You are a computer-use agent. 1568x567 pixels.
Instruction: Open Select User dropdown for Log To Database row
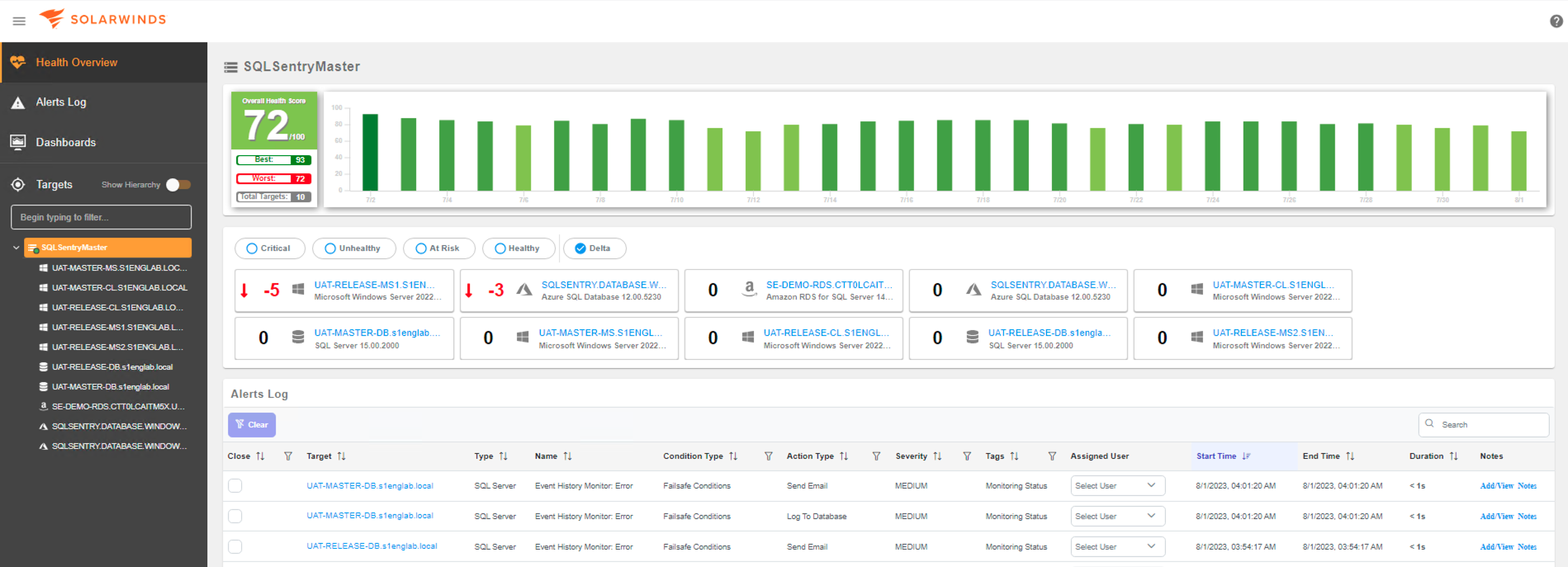(1118, 516)
